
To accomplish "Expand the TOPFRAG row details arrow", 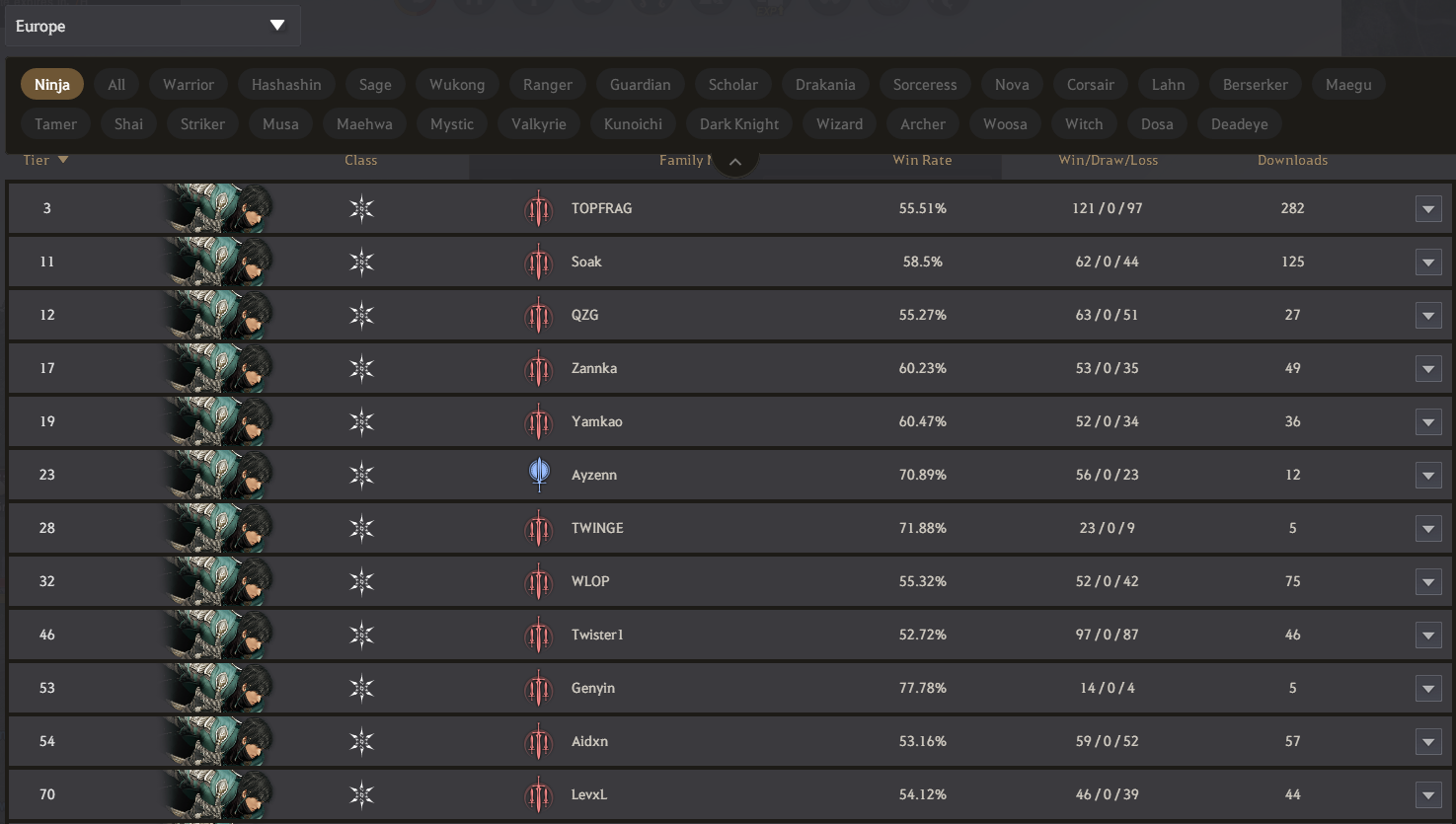I will coord(1428,209).
